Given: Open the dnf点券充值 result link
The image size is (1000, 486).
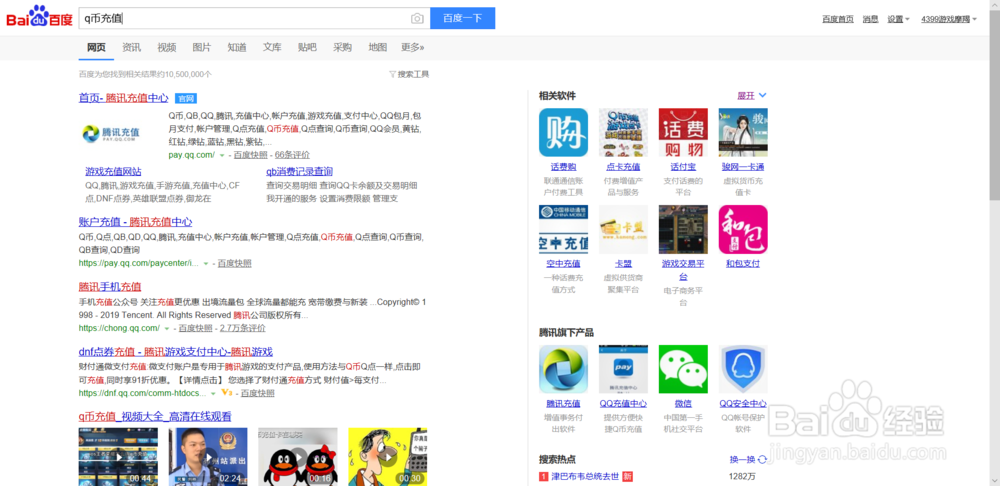Looking at the screenshot, I should (x=176, y=352).
